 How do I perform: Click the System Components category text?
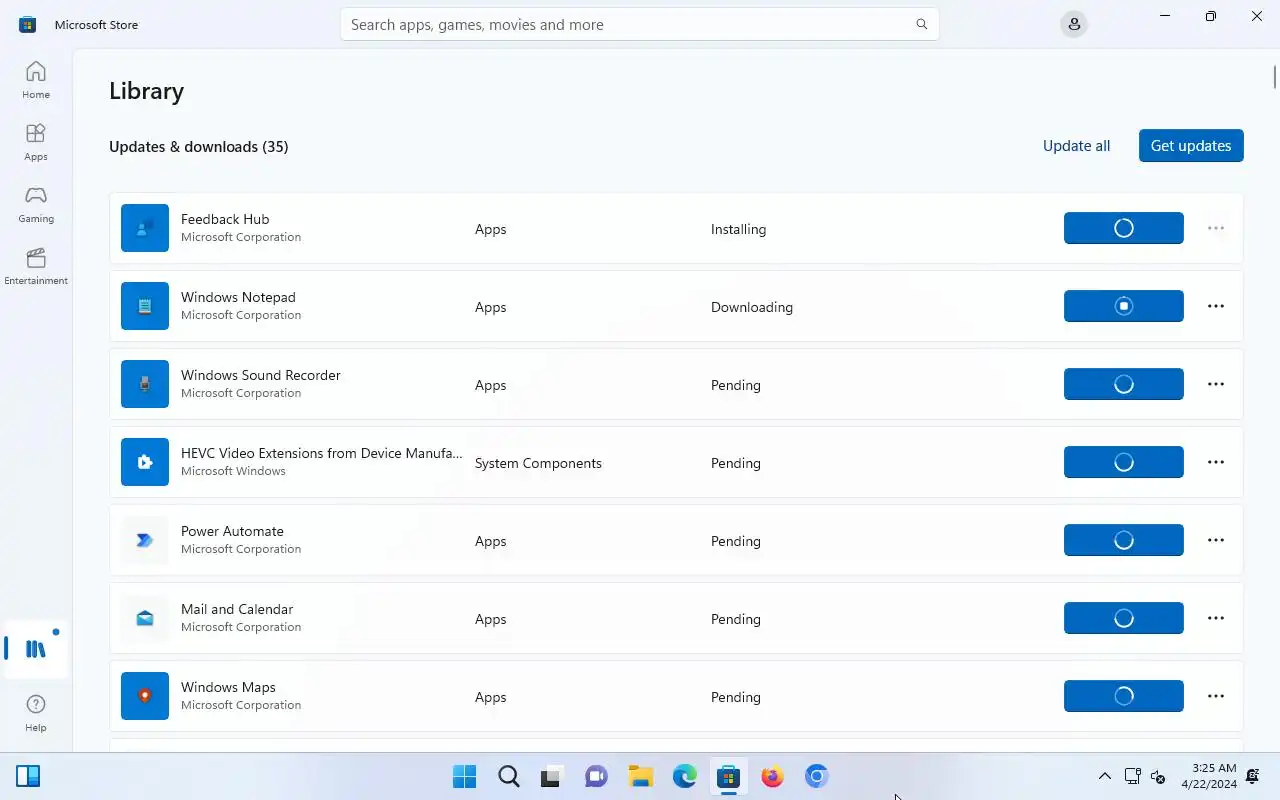[538, 463]
